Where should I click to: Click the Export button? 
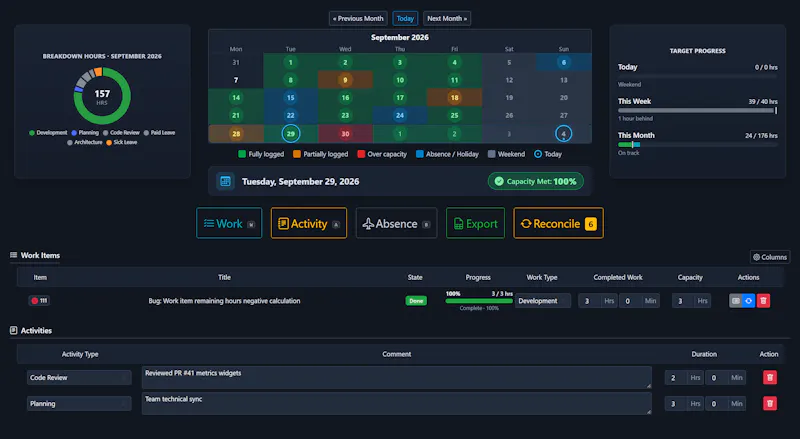(x=476, y=223)
